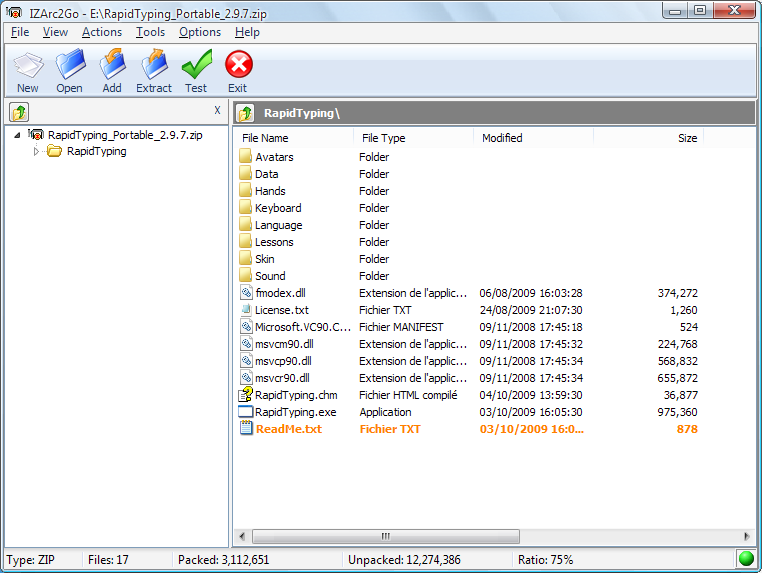This screenshot has height=573, width=762.
Task: Click the up-folder icon in tree pane
Action: point(19,112)
